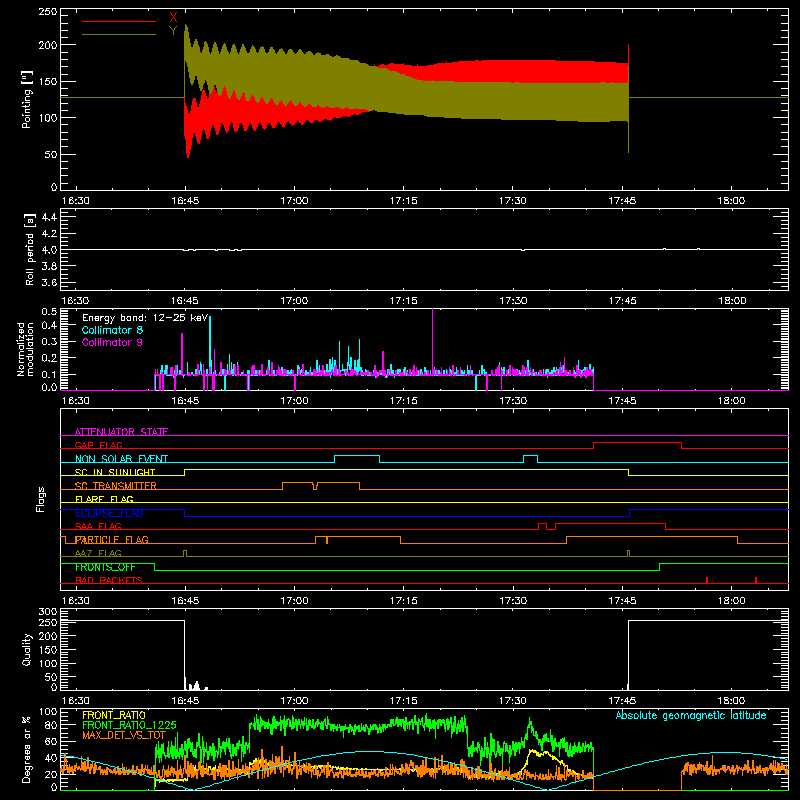Image resolution: width=800 pixels, height=800 pixels.
Task: Click 18:00 time label under Pointing plot
Action: coord(731,201)
